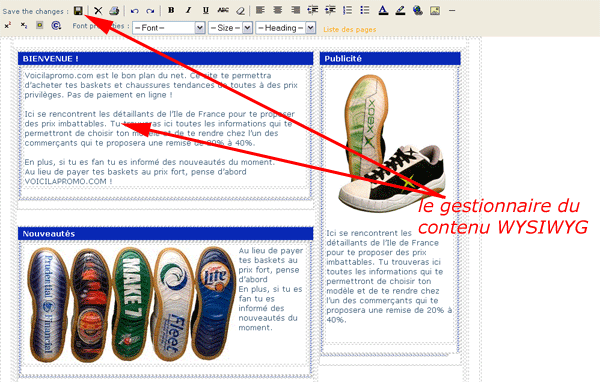Screen dimensions: 600x382
Task: Select the BIENVENUE ! section header
Action: [x=165, y=59]
